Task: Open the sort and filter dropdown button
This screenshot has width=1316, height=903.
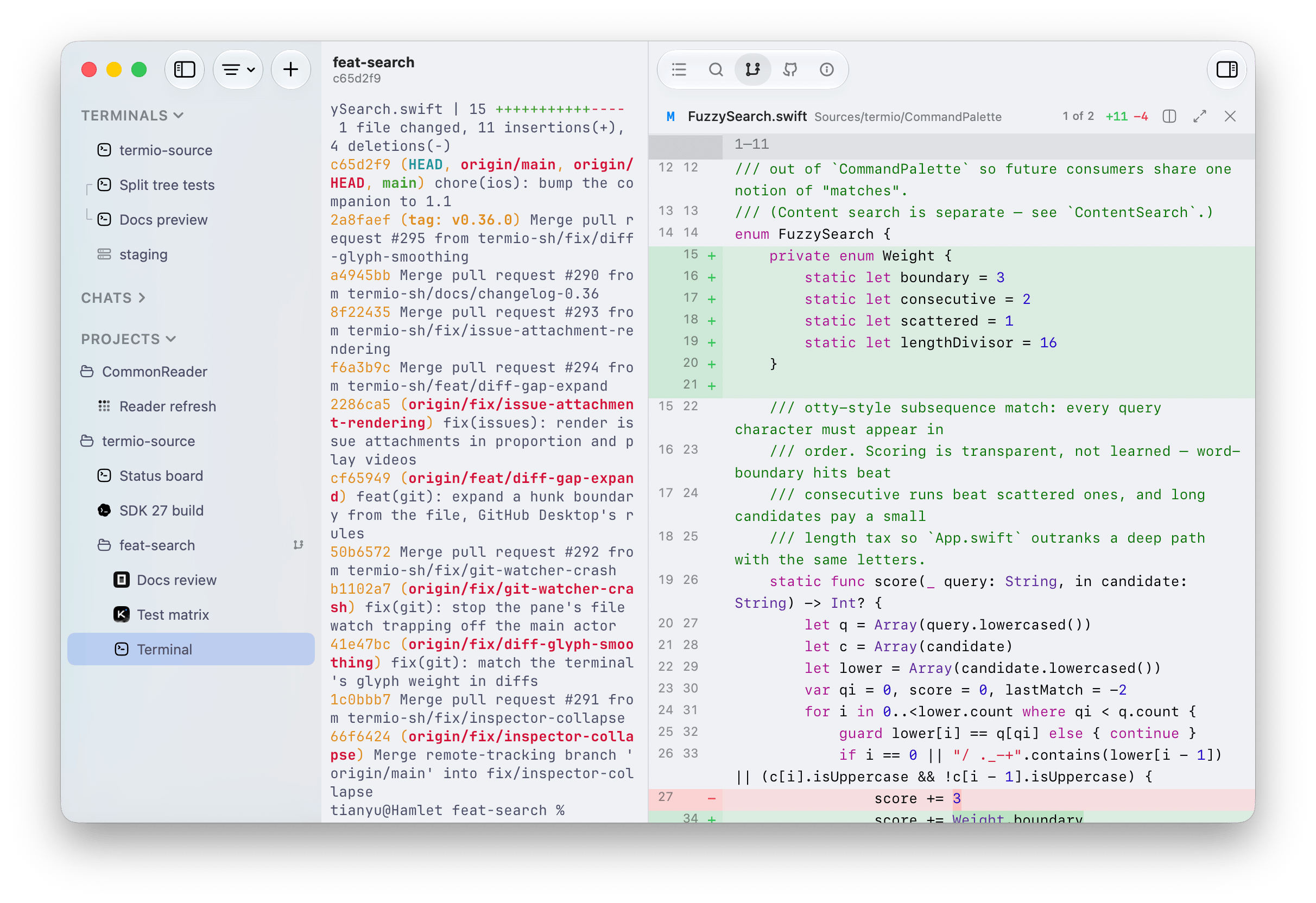Action: (x=238, y=69)
